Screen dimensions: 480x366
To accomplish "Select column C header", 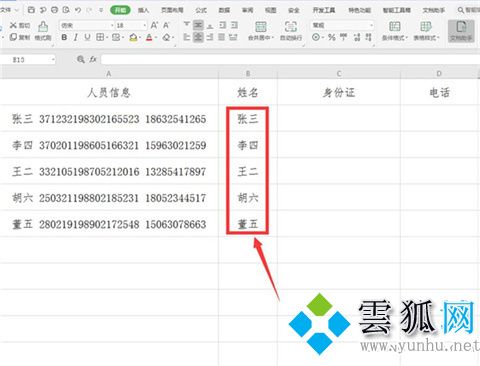I will pos(339,74).
